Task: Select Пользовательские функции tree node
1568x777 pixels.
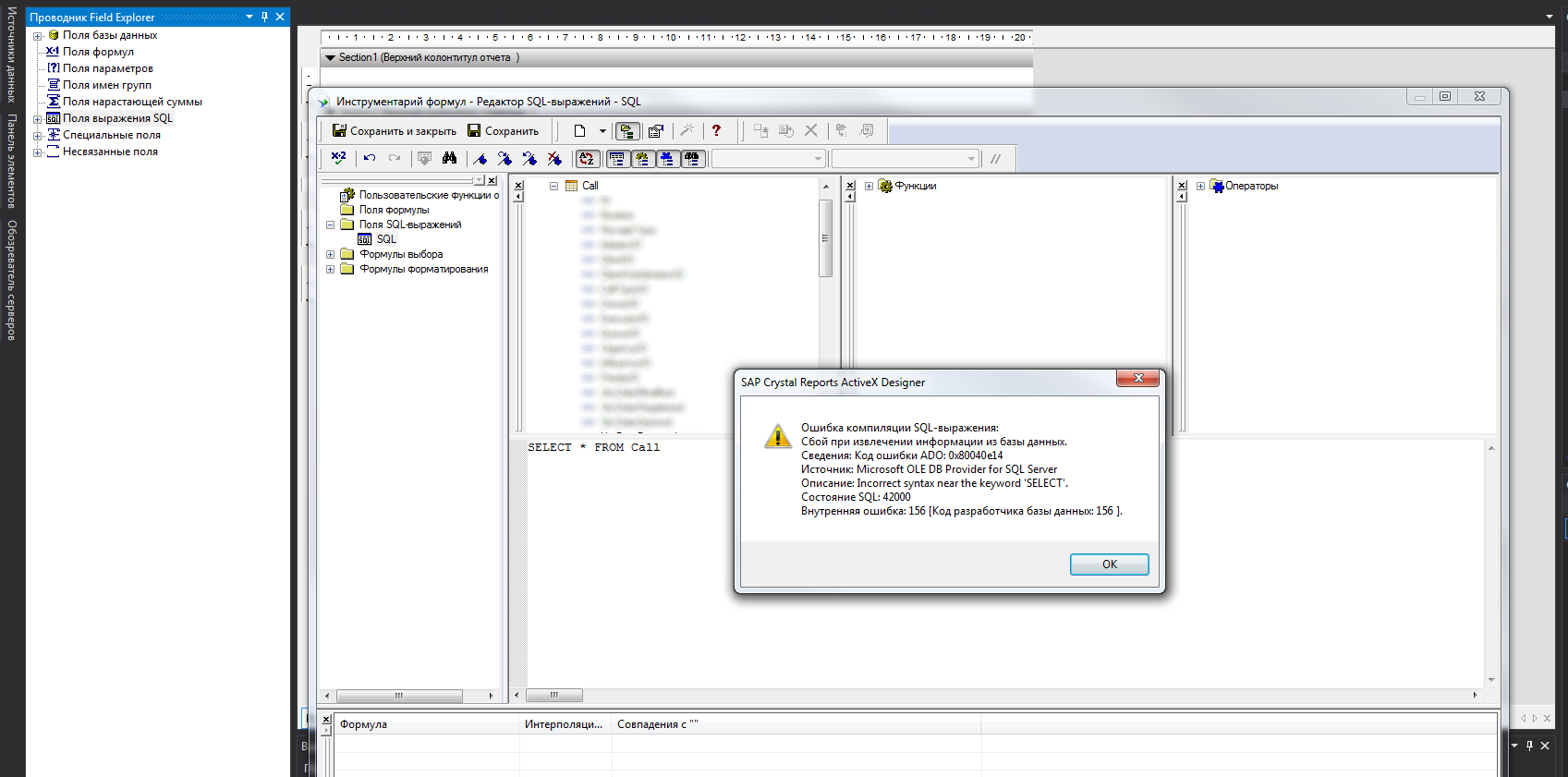Action: click(x=428, y=195)
